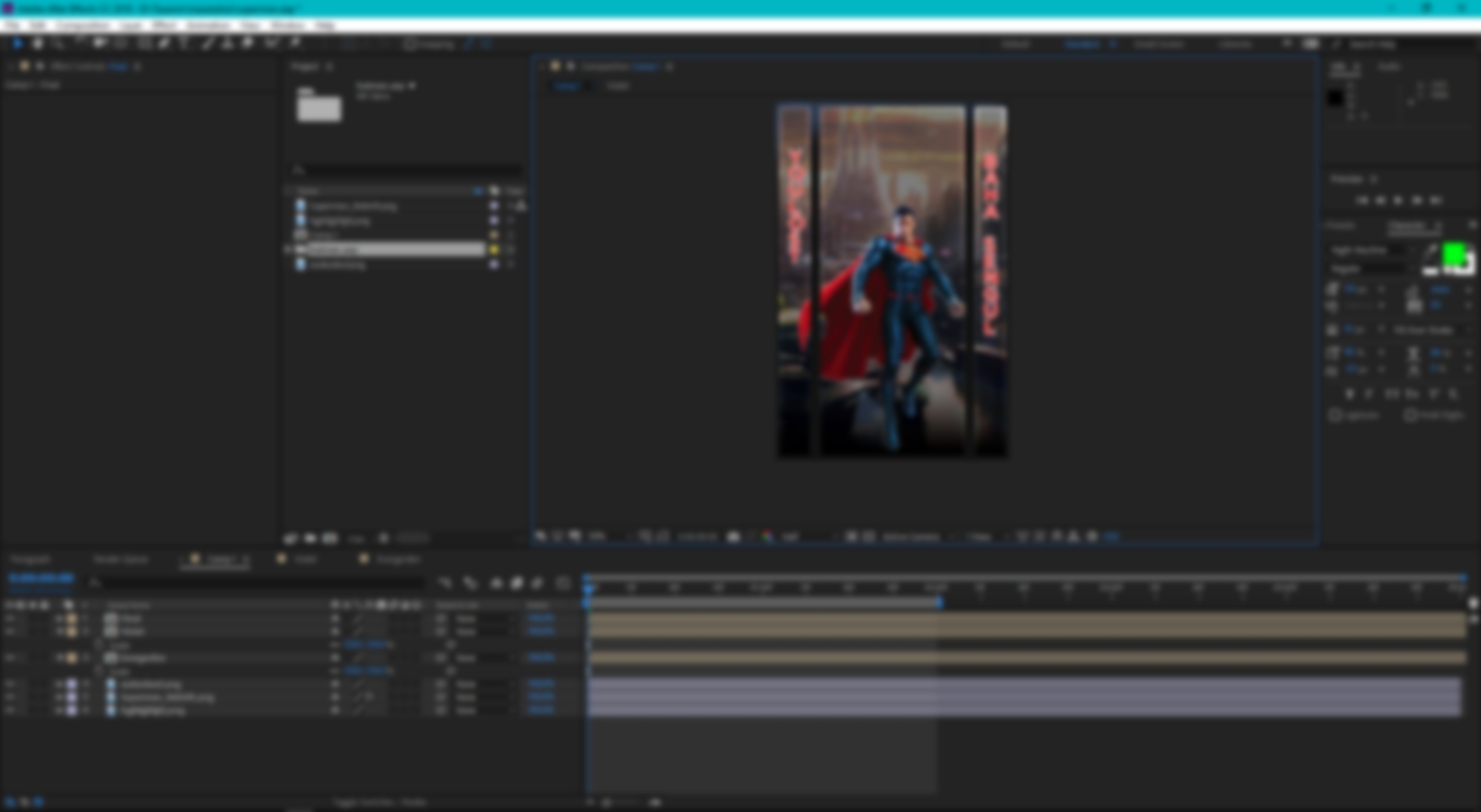The image size is (1481, 812).
Task: Open the File menu
Action: pos(13,25)
